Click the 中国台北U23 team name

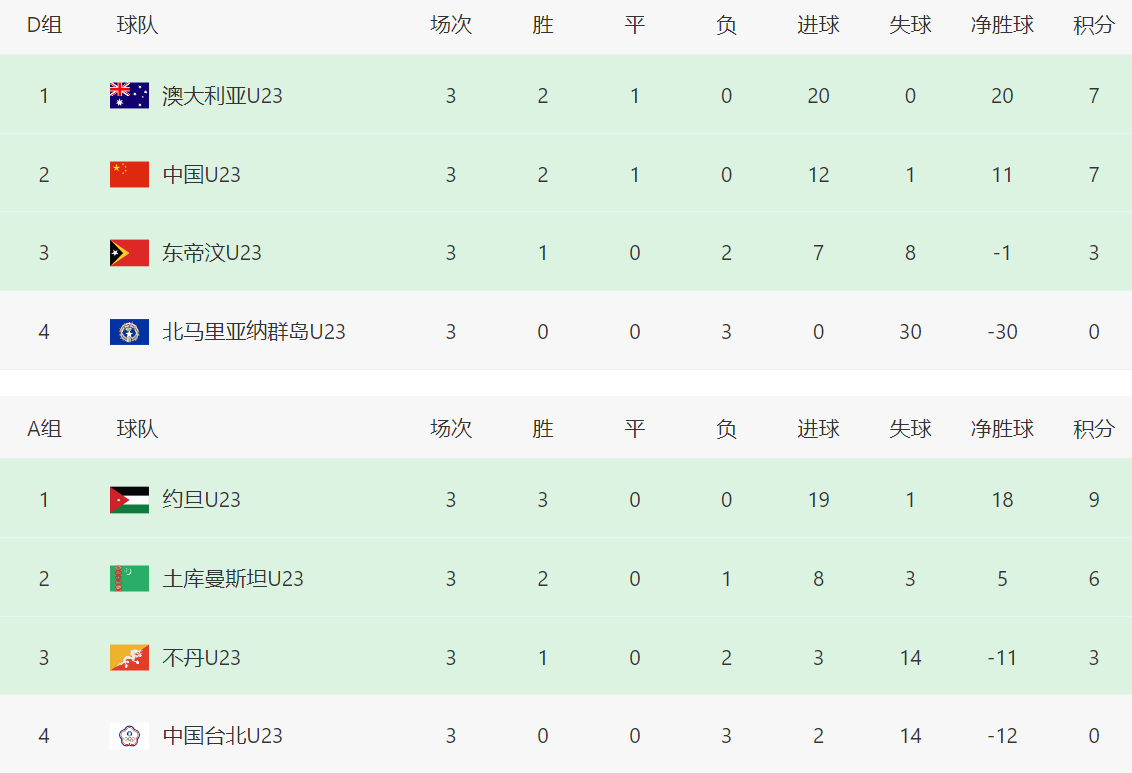point(222,736)
